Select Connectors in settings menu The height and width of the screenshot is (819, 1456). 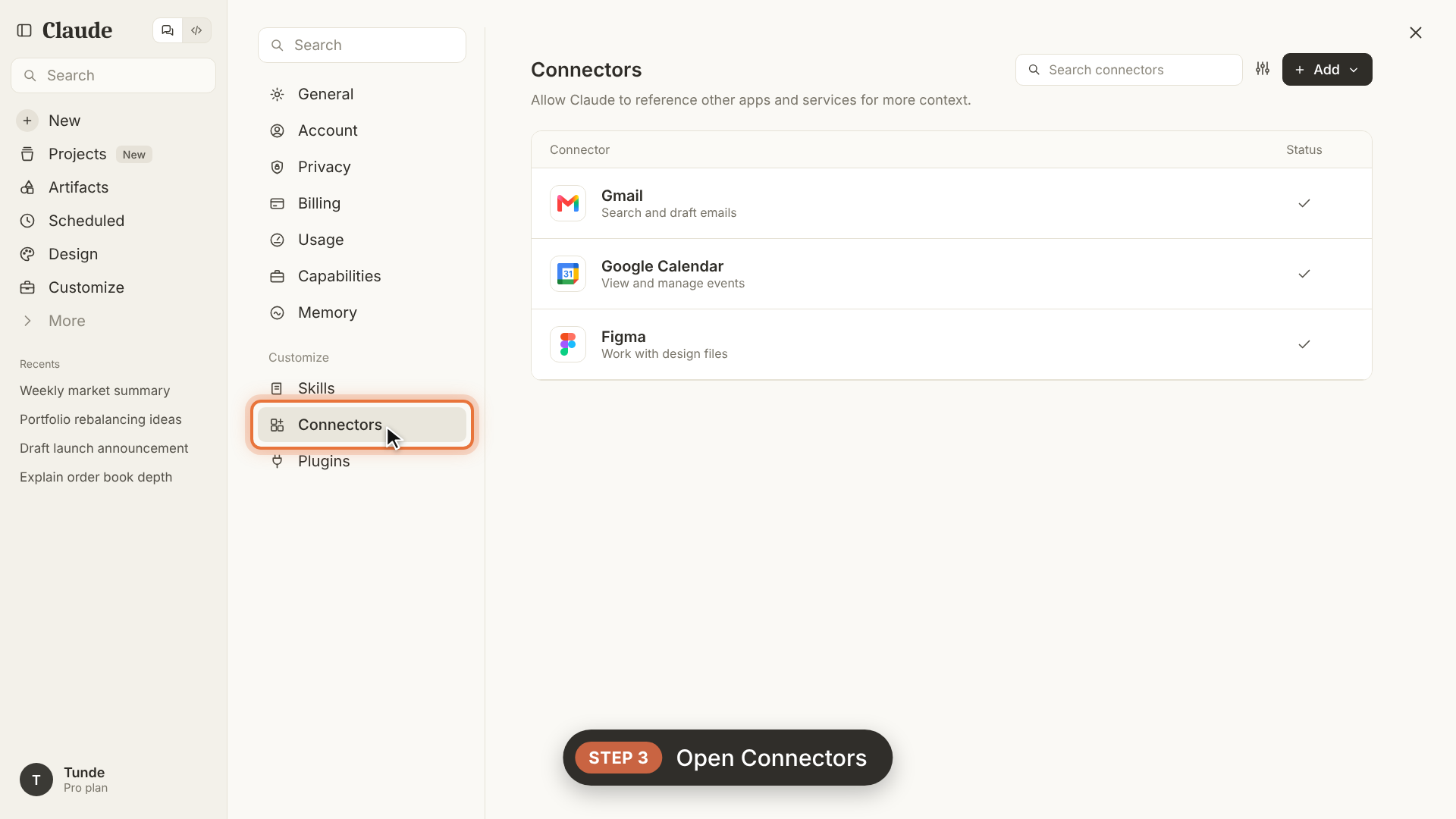click(362, 425)
